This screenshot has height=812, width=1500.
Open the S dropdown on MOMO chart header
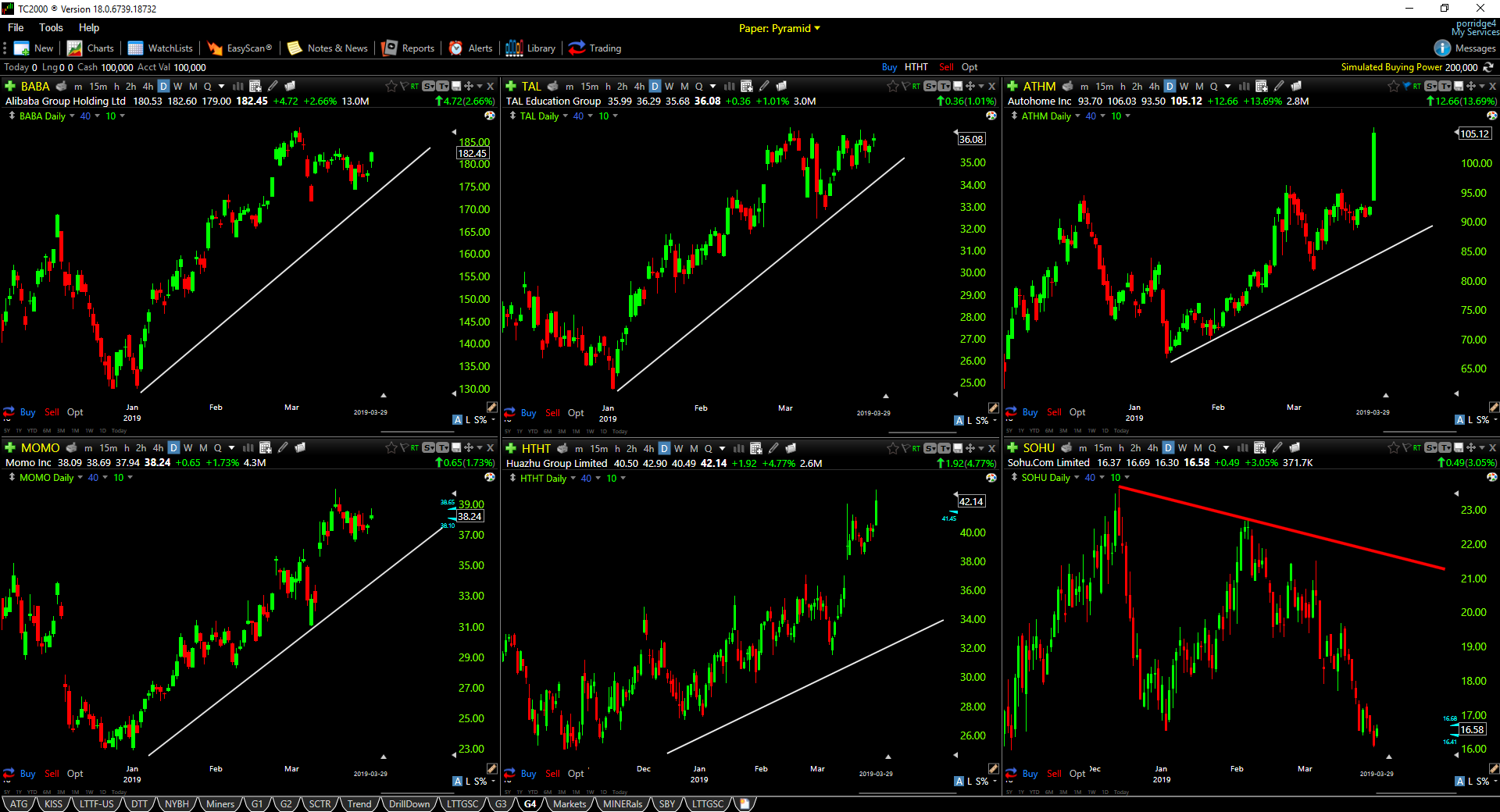click(429, 447)
